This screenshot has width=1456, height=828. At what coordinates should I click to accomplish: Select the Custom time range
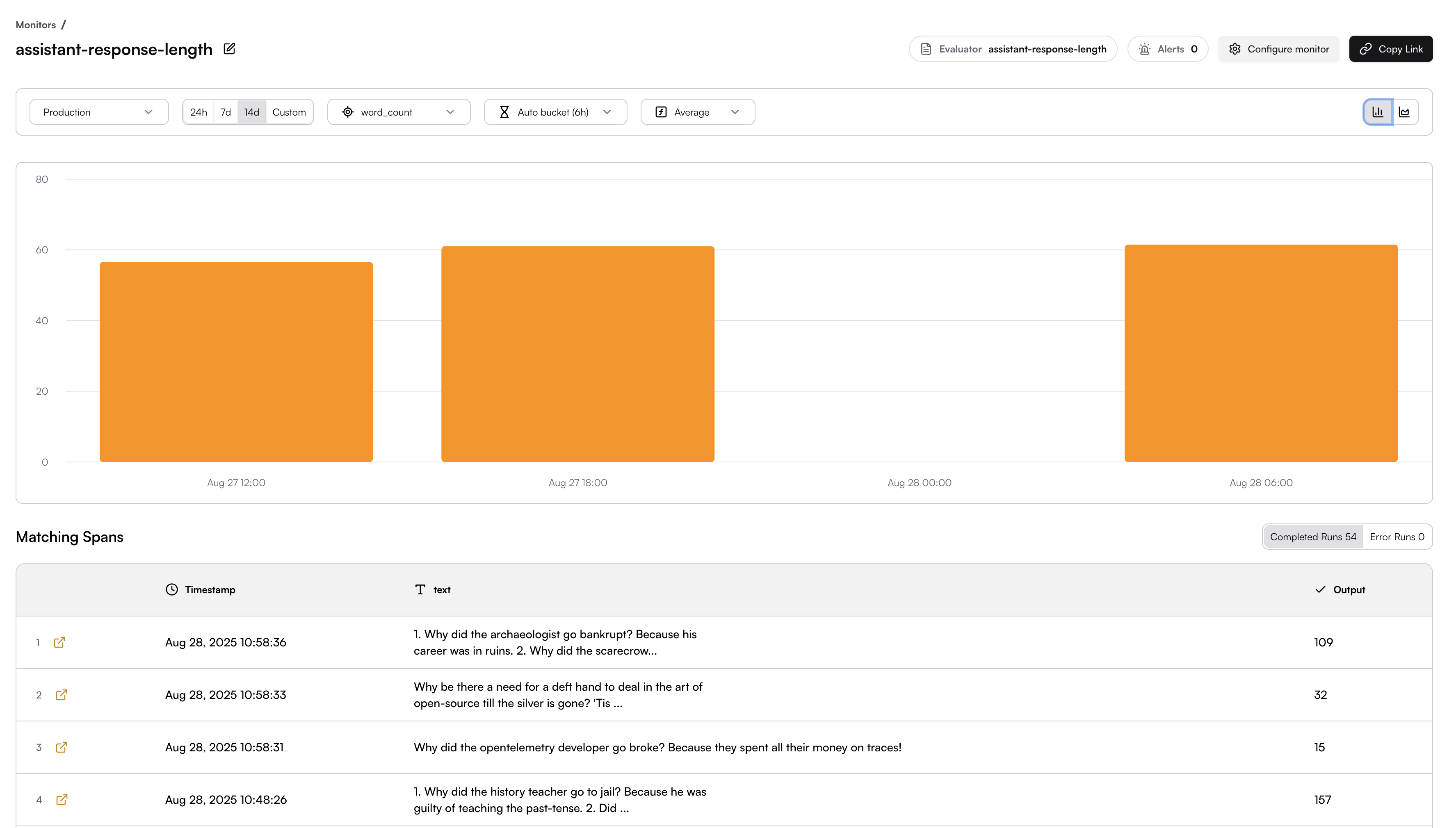tap(289, 112)
